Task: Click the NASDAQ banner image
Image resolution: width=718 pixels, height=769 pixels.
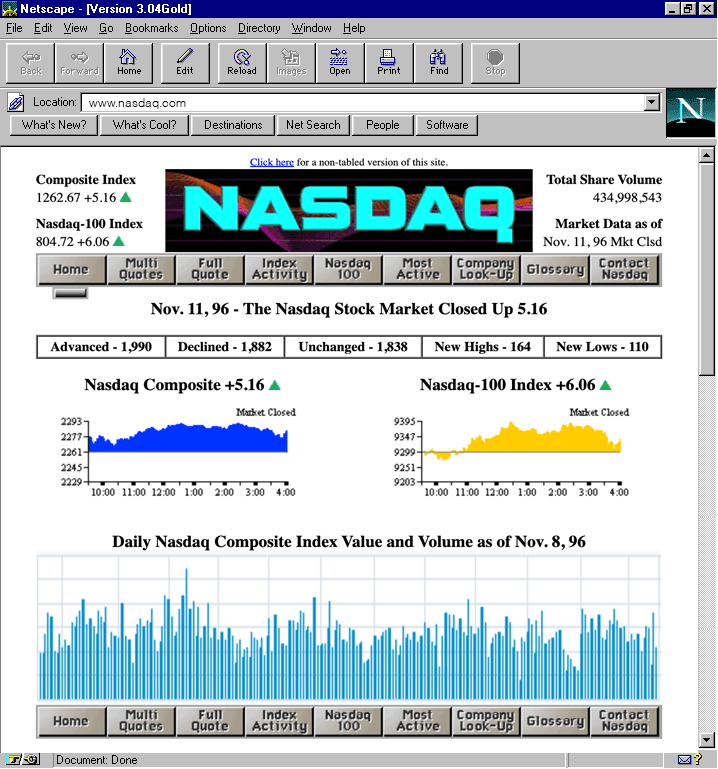Action: [349, 210]
